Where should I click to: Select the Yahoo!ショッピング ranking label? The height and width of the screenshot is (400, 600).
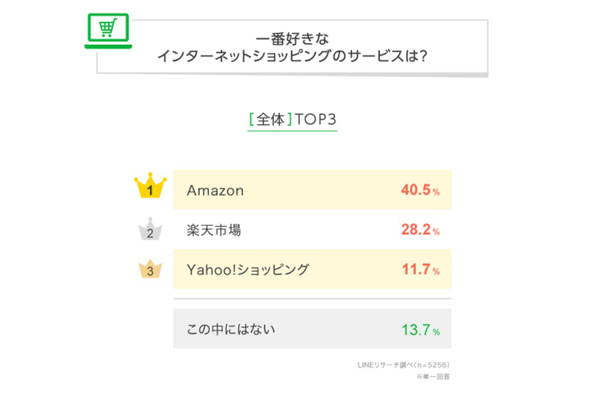coord(247,269)
